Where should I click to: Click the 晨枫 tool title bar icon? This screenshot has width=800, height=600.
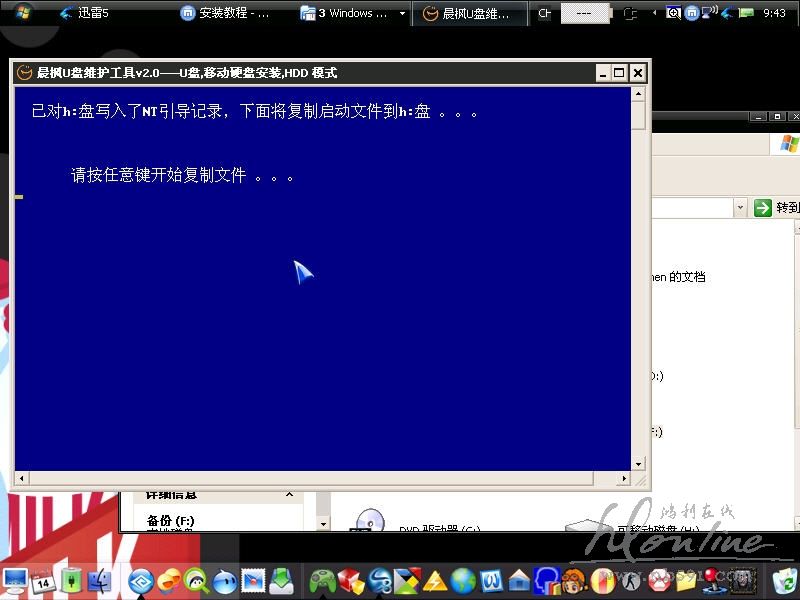24,73
